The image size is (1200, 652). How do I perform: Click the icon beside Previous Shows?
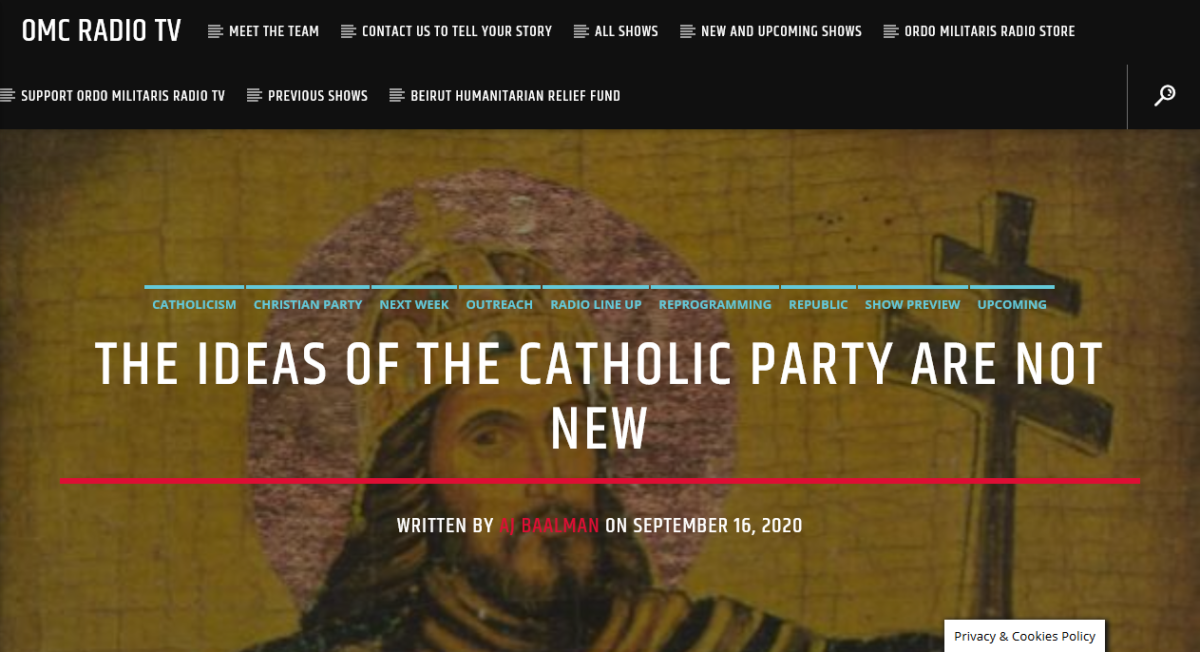[254, 96]
